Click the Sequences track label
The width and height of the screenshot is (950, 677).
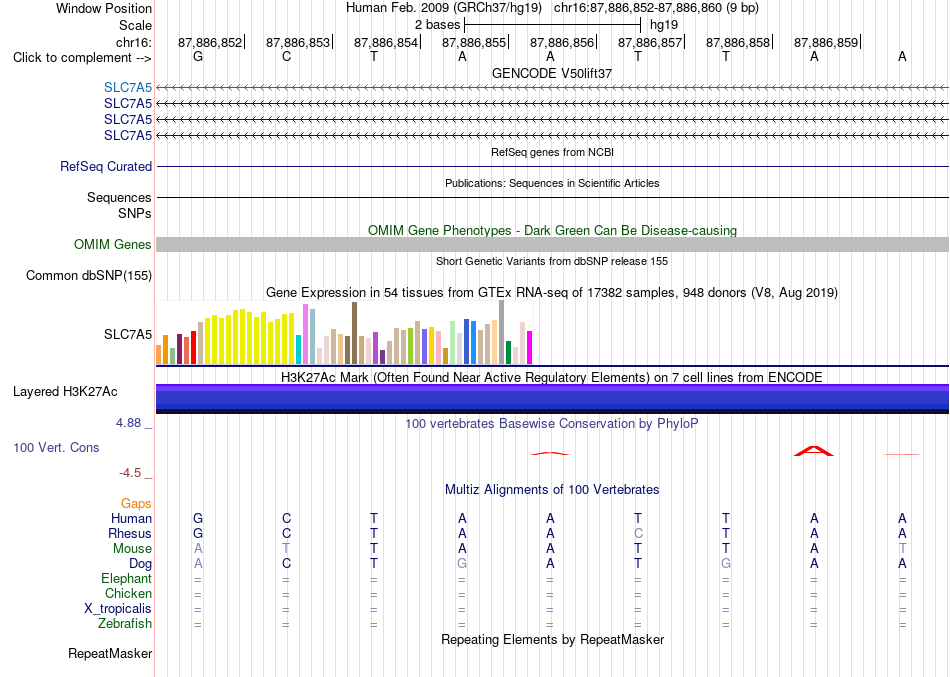tap(119, 198)
